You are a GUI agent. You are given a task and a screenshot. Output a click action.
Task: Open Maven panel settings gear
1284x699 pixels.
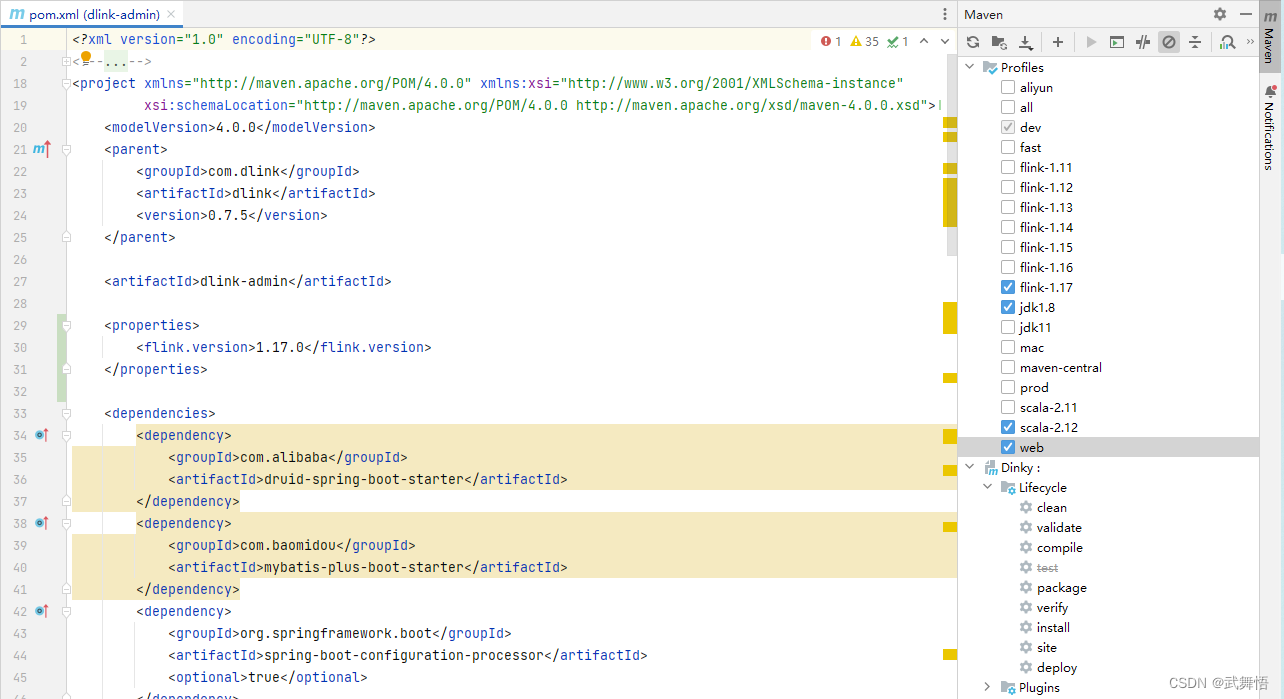[1219, 14]
